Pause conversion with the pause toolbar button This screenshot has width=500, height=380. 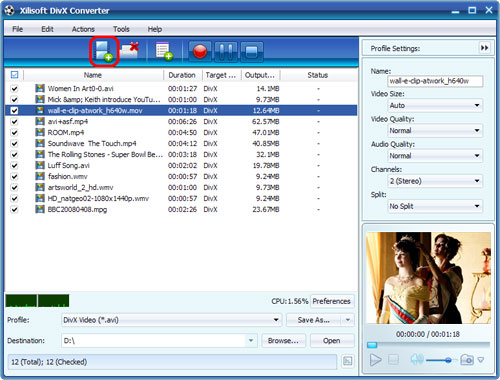click(x=226, y=52)
